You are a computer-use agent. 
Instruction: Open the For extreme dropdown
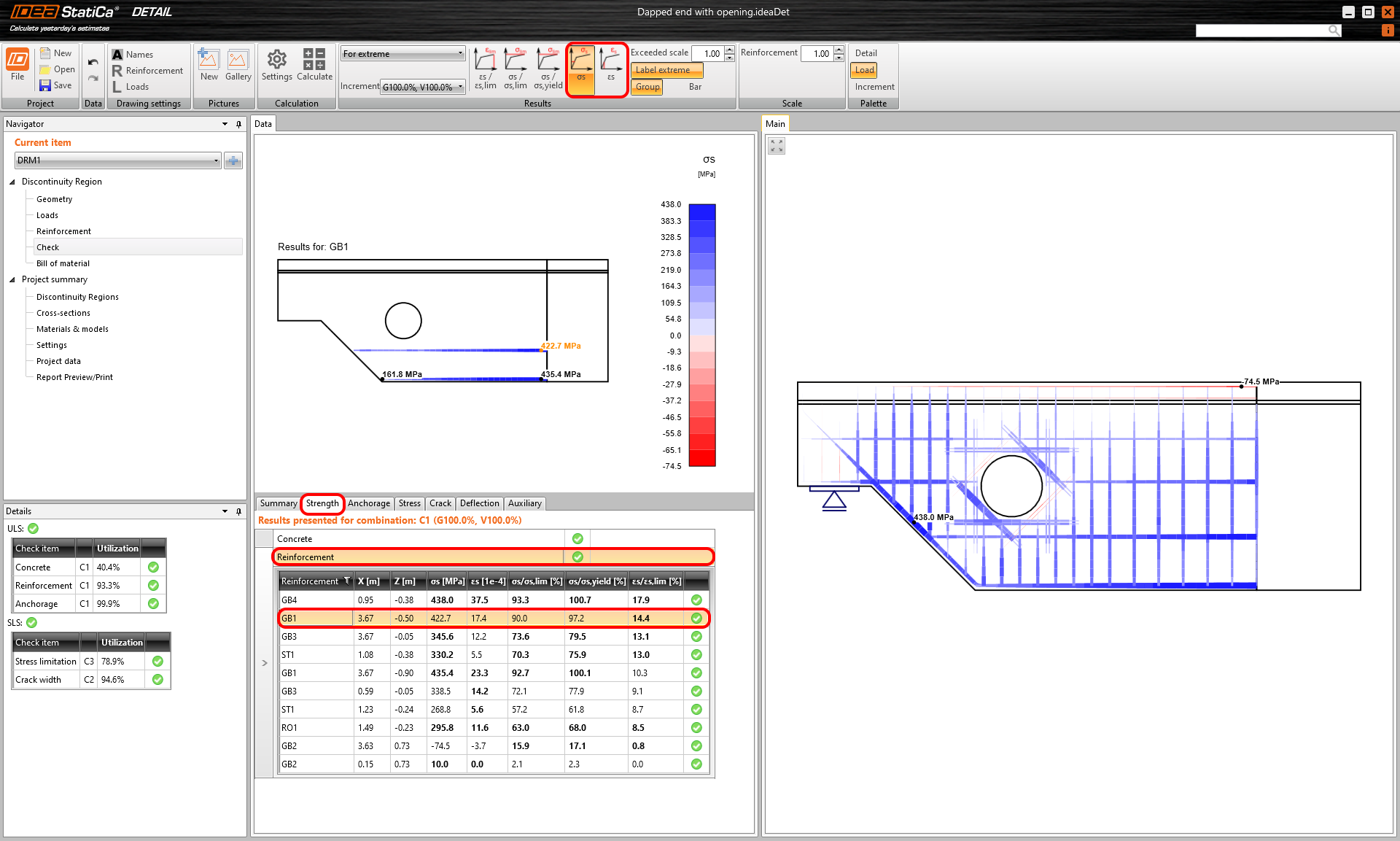pyautogui.click(x=402, y=53)
